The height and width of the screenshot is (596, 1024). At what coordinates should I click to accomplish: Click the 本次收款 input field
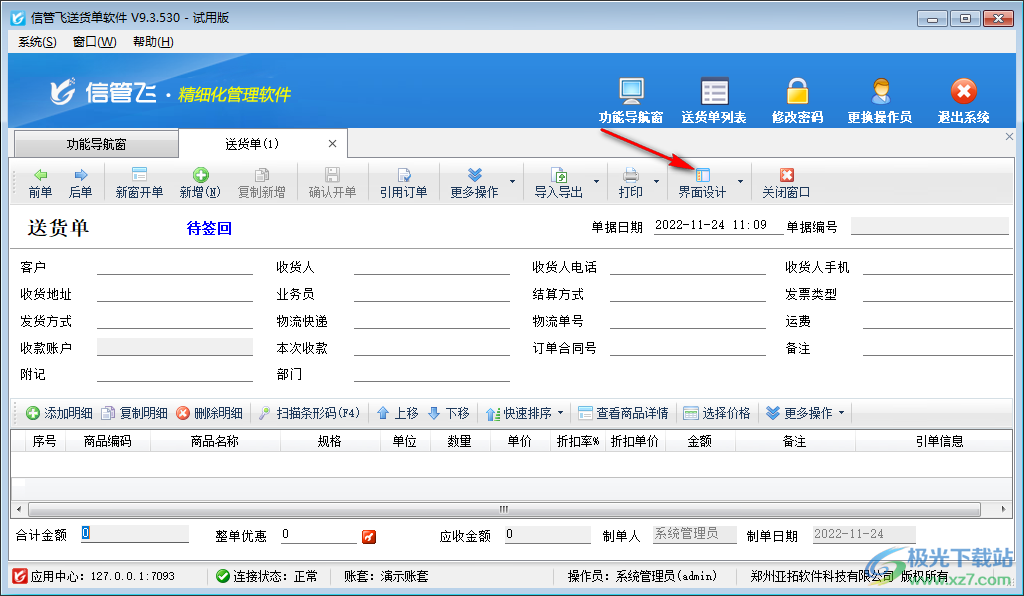click(x=432, y=348)
